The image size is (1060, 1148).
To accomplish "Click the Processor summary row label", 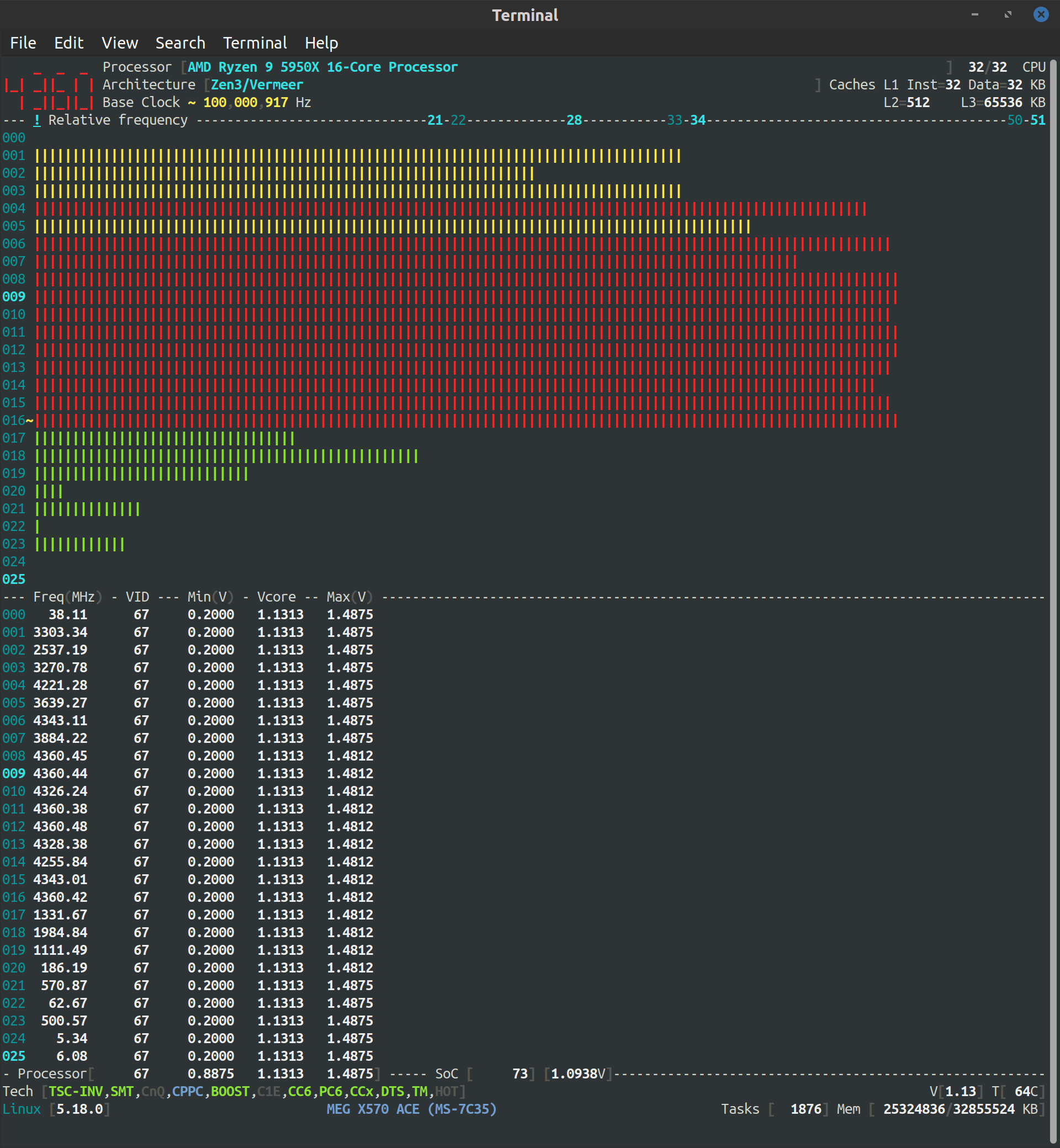I will tap(52, 1074).
